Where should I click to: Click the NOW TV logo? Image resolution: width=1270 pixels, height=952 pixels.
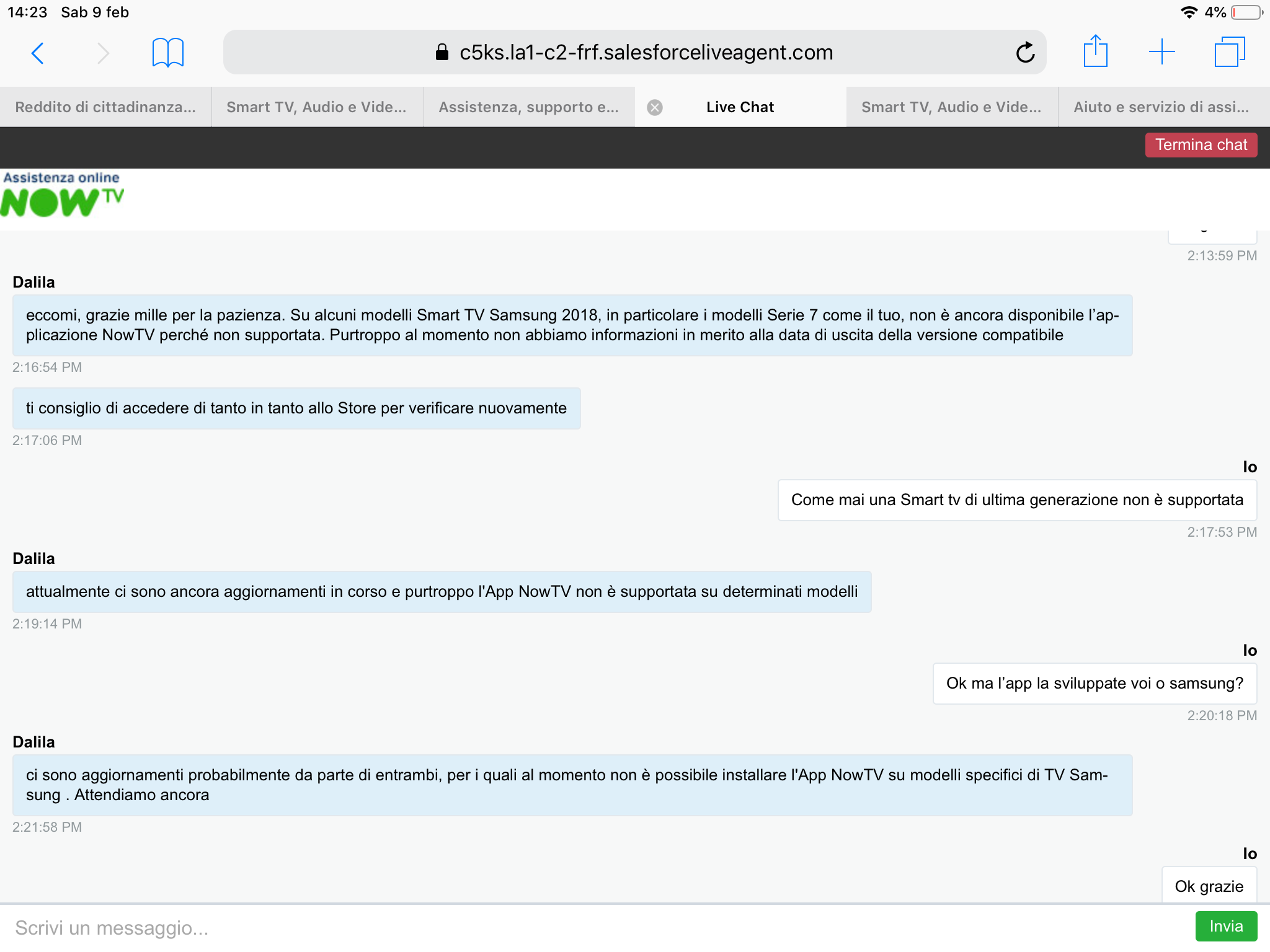(x=62, y=202)
